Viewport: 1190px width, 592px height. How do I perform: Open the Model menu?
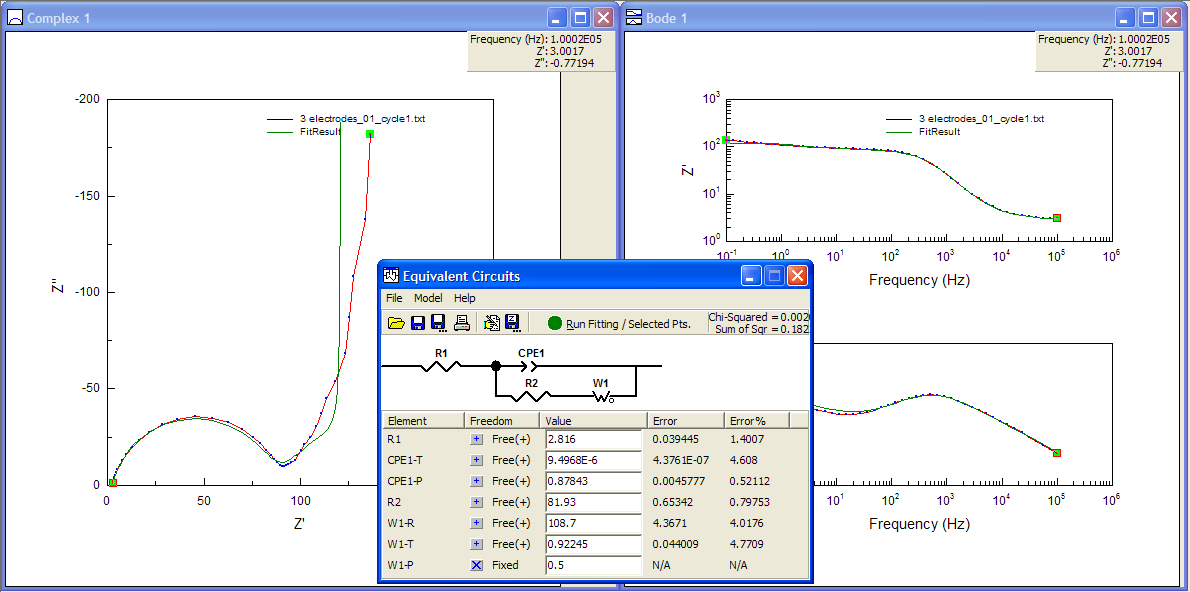coord(428,298)
